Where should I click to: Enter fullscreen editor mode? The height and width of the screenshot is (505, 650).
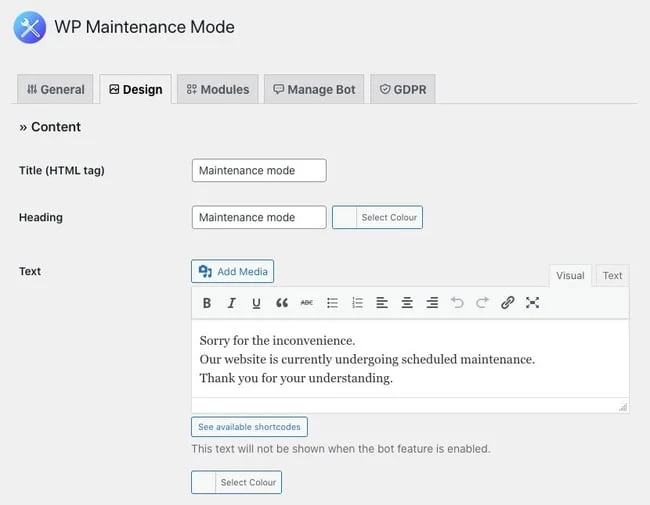(532, 303)
